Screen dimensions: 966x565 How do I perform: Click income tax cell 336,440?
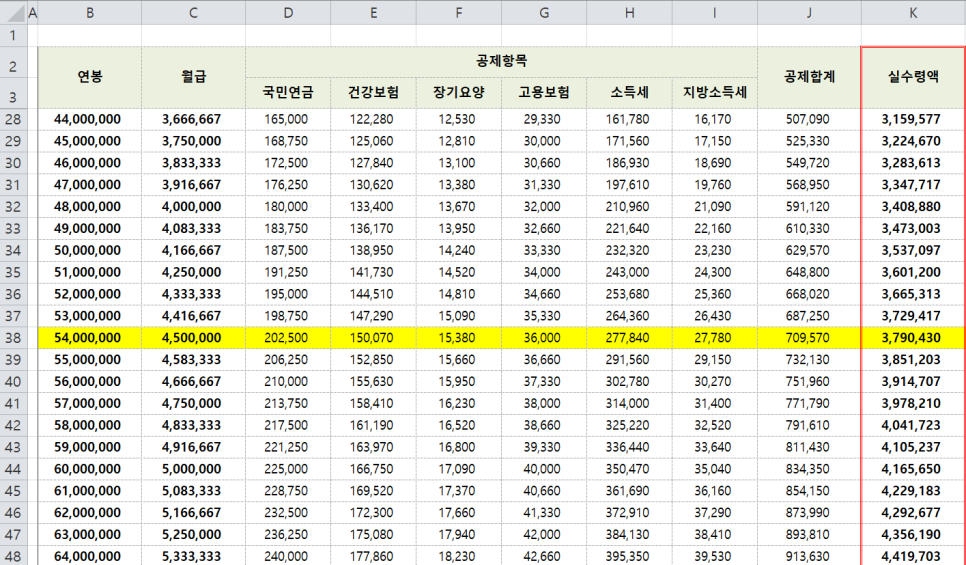click(629, 447)
